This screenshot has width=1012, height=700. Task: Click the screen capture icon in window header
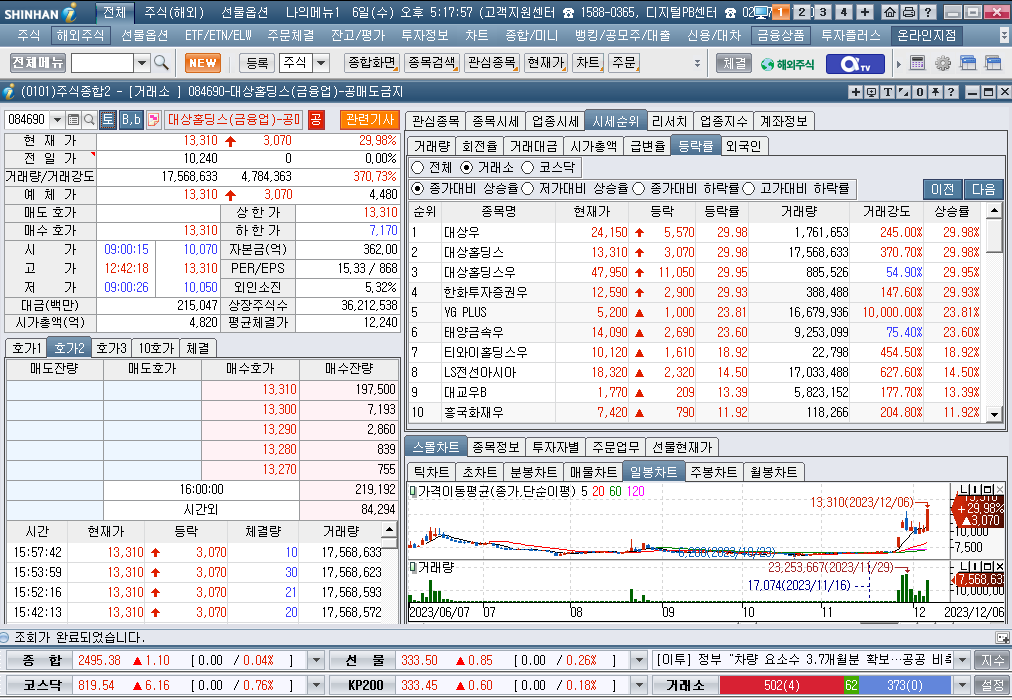click(x=872, y=92)
